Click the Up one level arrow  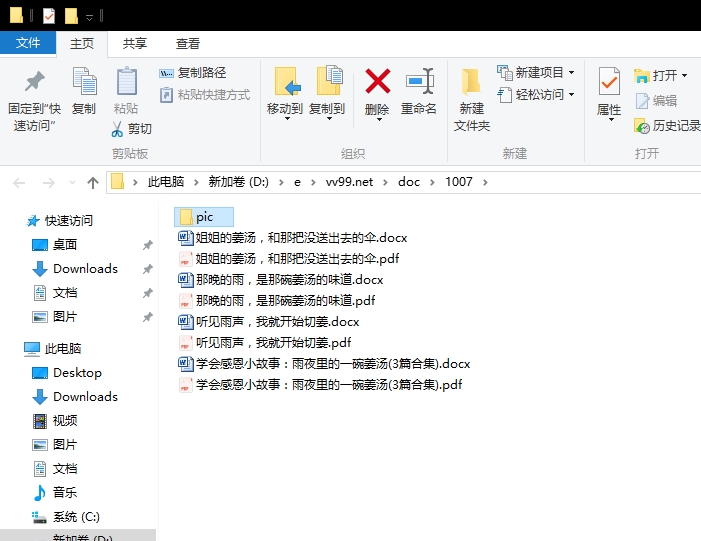coord(93,183)
